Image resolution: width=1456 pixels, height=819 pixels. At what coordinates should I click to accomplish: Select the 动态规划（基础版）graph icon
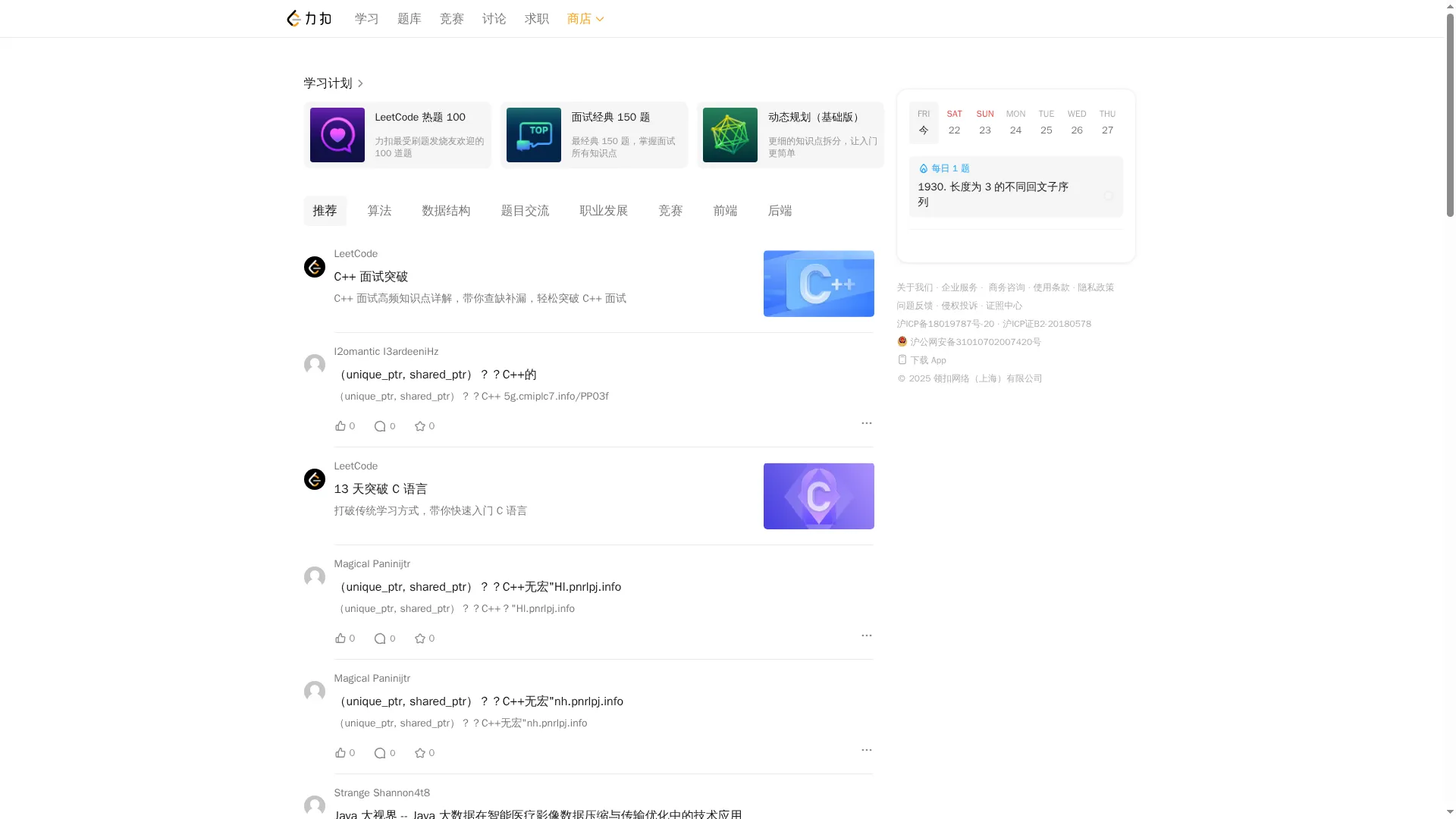(730, 135)
